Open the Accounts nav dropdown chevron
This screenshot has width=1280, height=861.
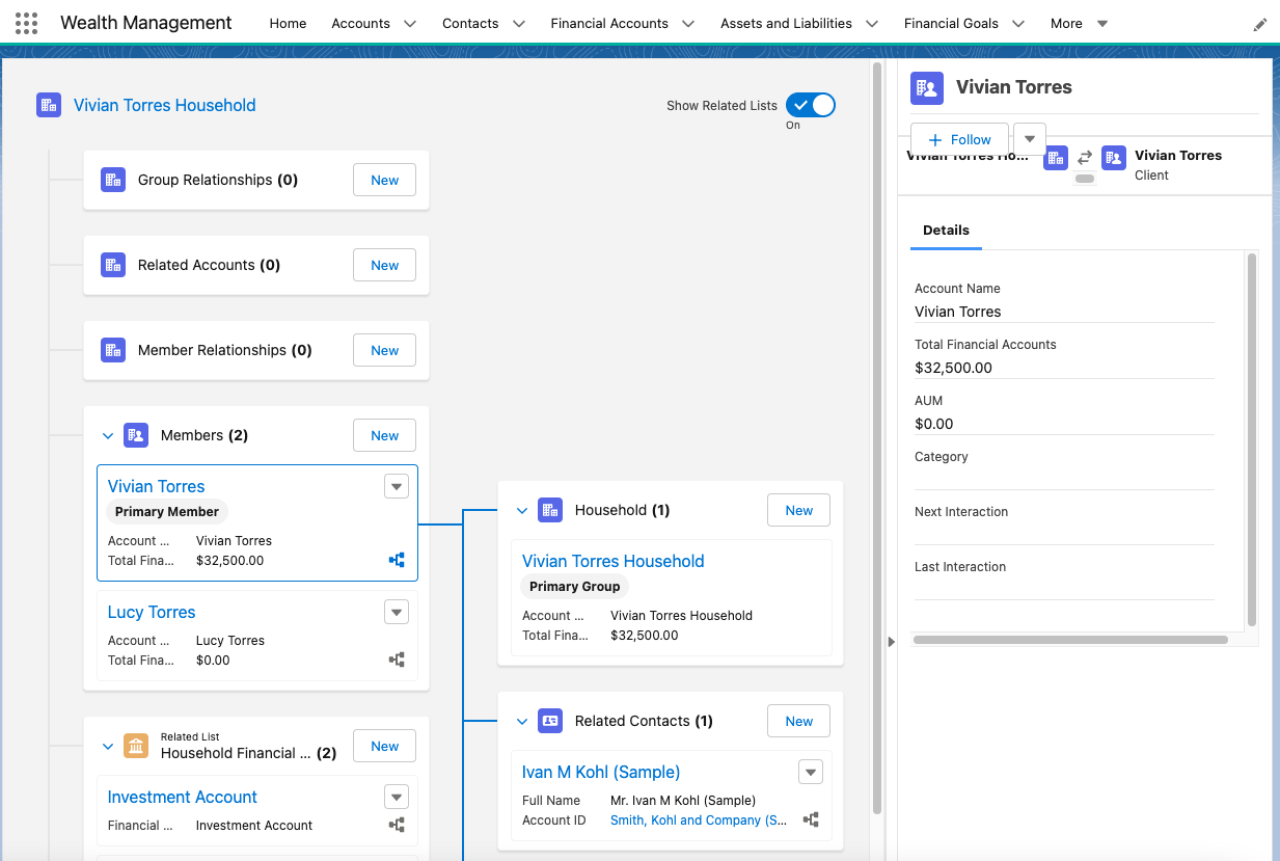(410, 24)
